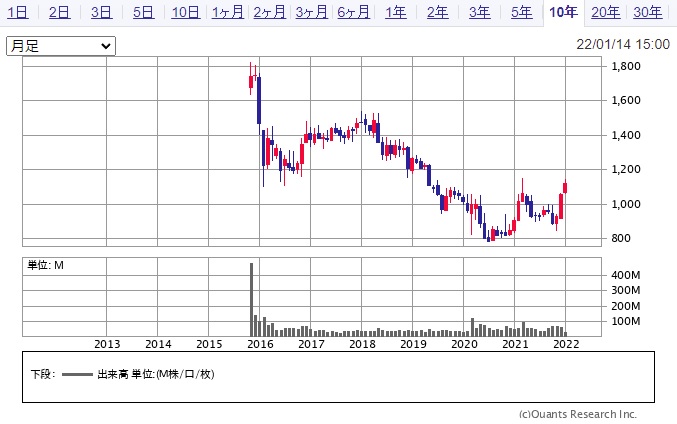Click the 800 price axis label

tap(621, 238)
